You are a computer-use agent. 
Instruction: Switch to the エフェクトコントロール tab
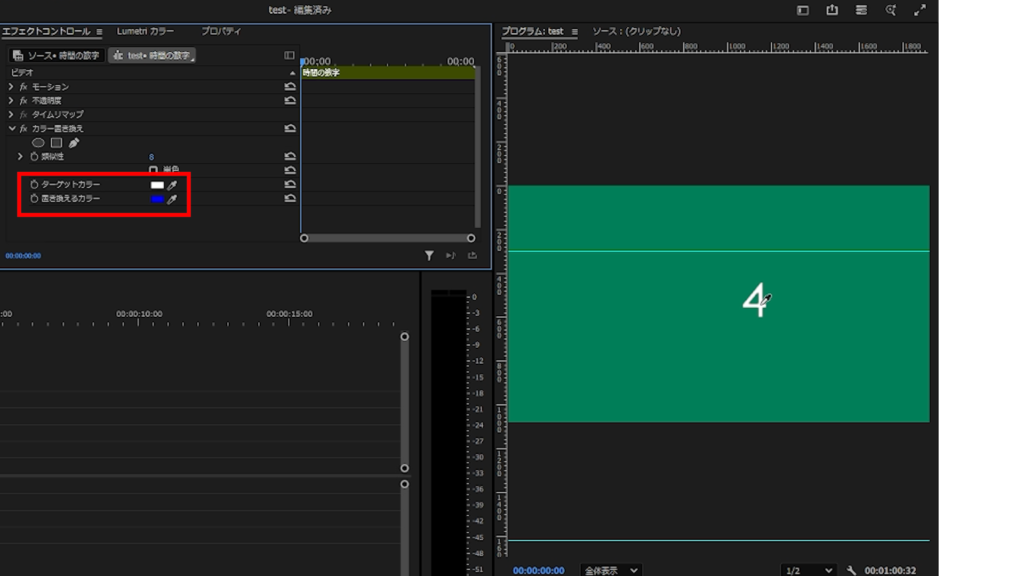46,31
